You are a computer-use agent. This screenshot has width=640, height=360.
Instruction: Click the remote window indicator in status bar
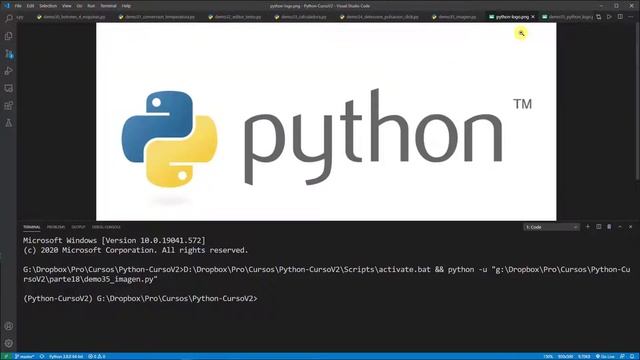tap(6, 356)
